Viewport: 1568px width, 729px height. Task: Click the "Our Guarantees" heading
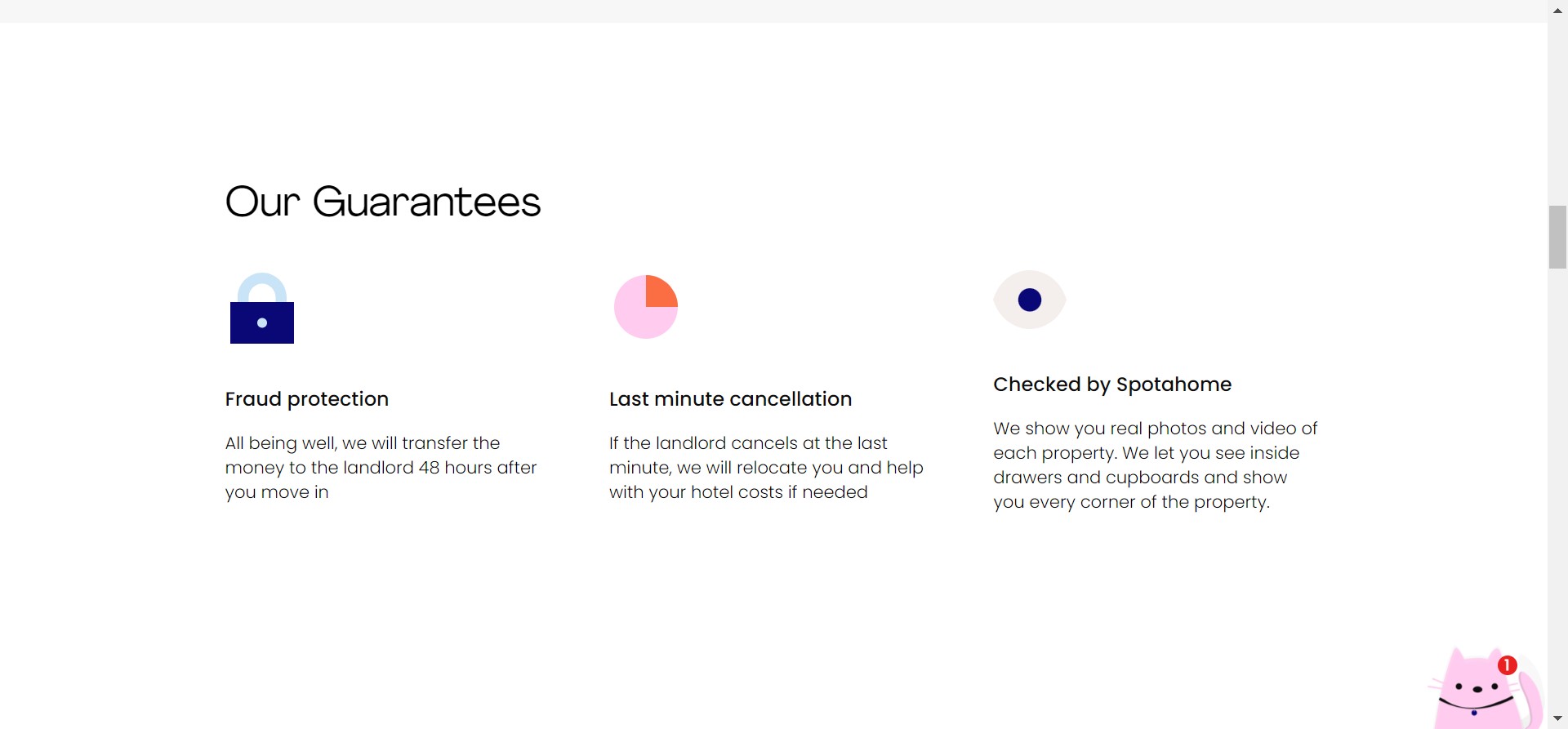(382, 202)
